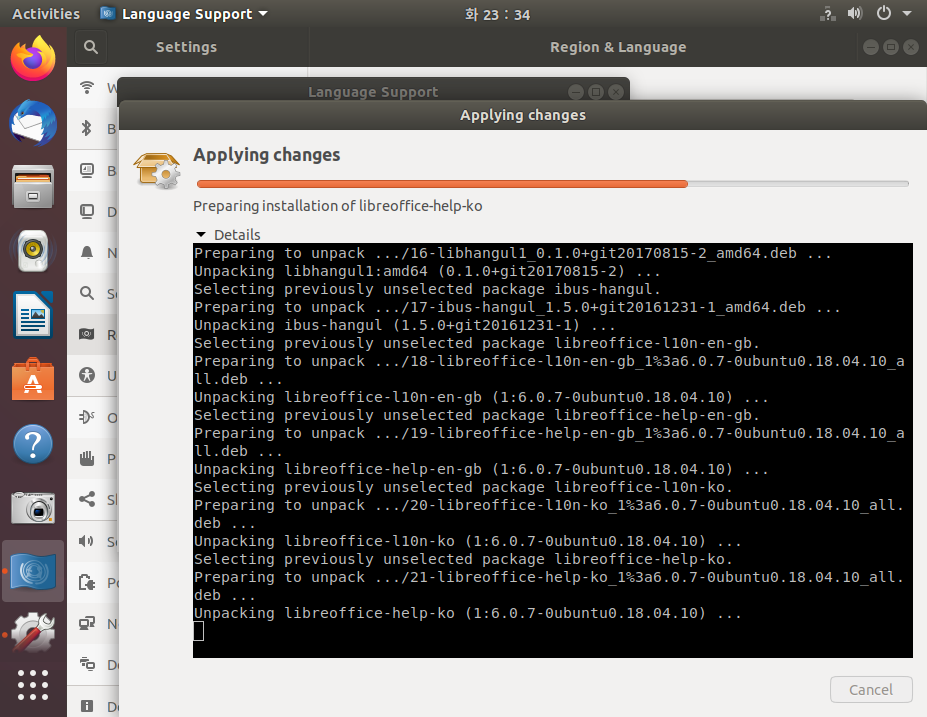Open Rhythmbox speaker icon in dock
The height and width of the screenshot is (717, 927).
point(33,251)
